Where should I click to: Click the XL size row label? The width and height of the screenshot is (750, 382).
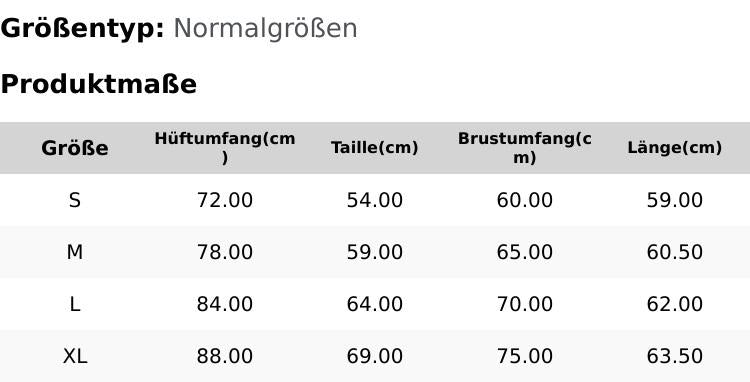(x=75, y=356)
